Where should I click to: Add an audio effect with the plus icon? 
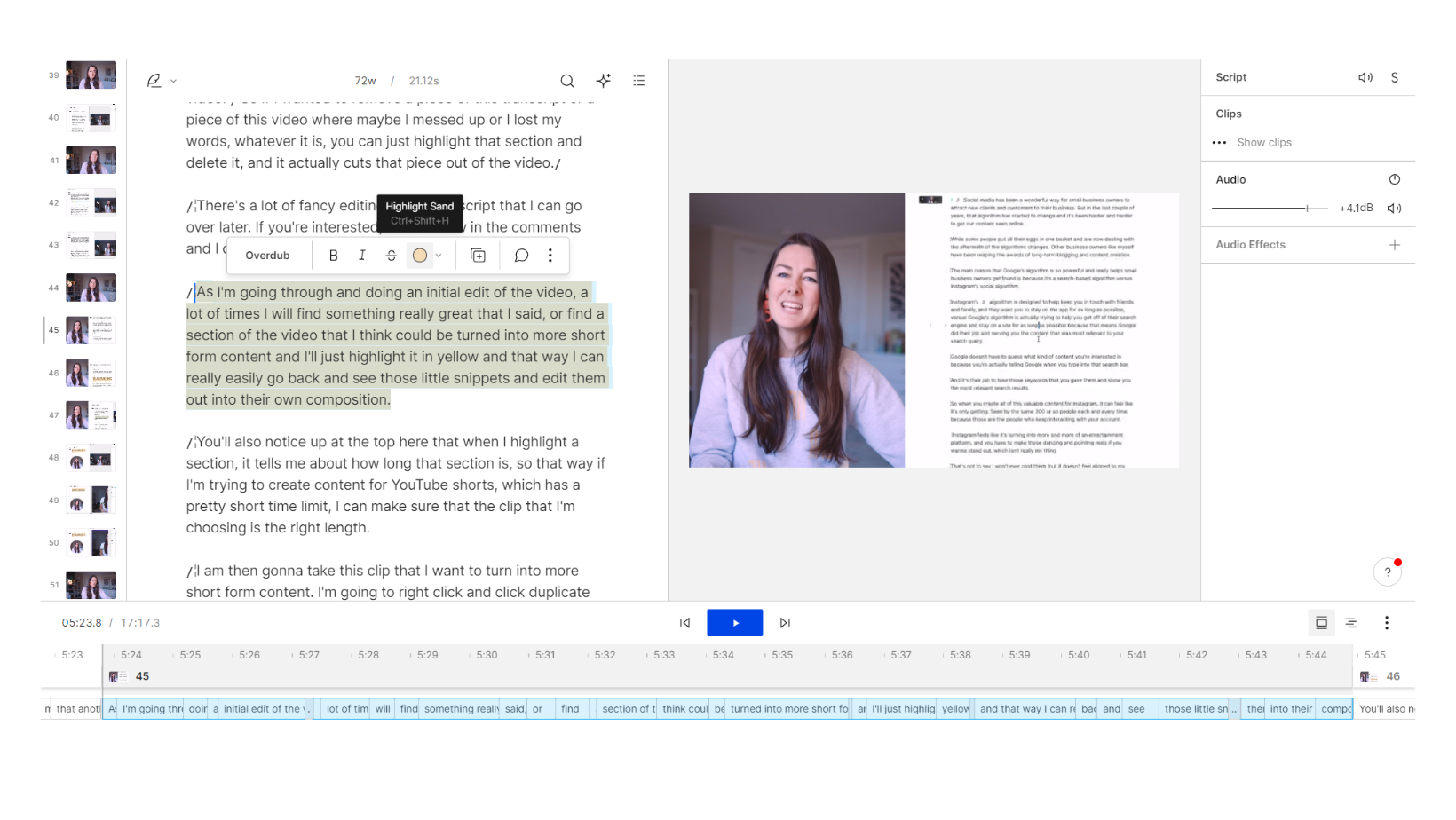coord(1394,244)
